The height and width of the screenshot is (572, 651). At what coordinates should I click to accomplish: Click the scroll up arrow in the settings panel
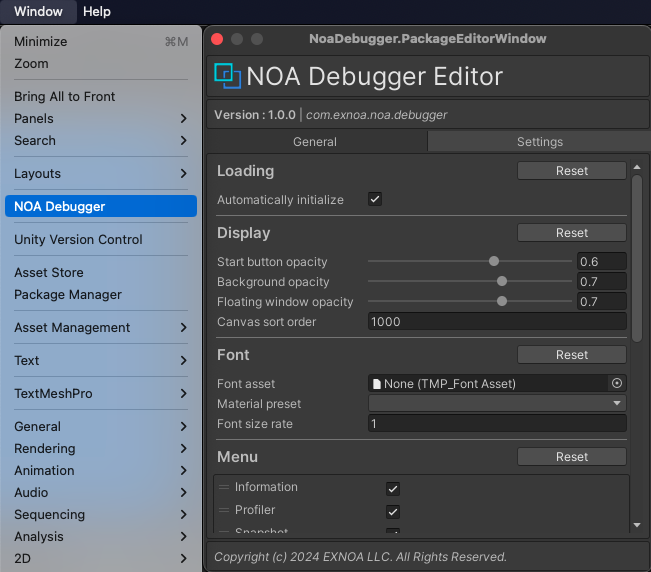637,167
